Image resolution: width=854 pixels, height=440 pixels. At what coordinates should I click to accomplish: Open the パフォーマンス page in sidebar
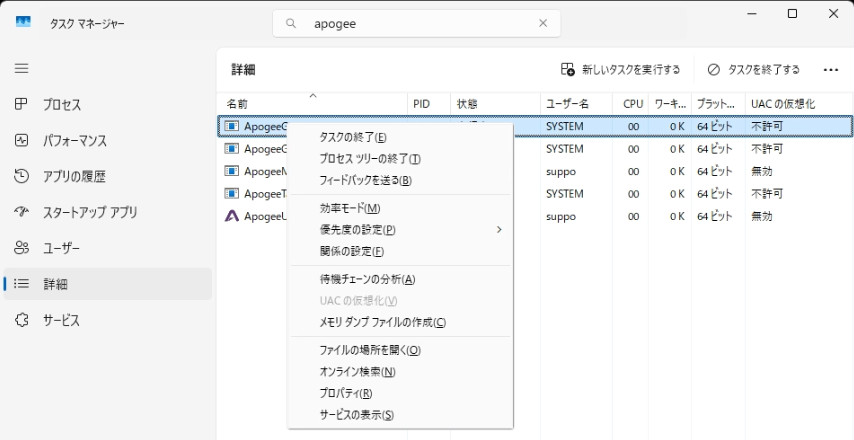click(x=74, y=141)
